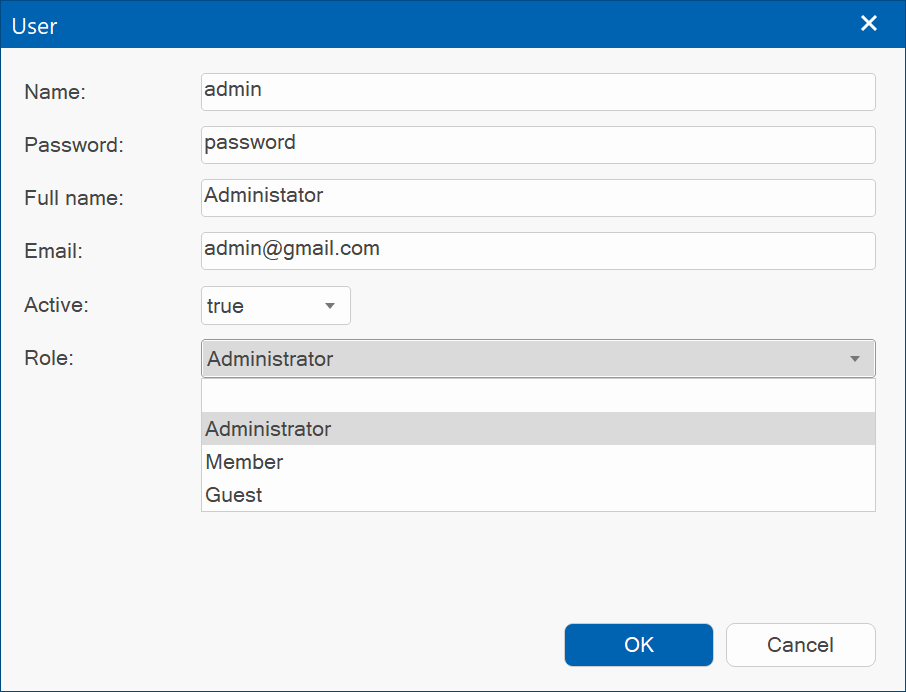Choose the blank role option
906x692 pixels.
click(538, 396)
